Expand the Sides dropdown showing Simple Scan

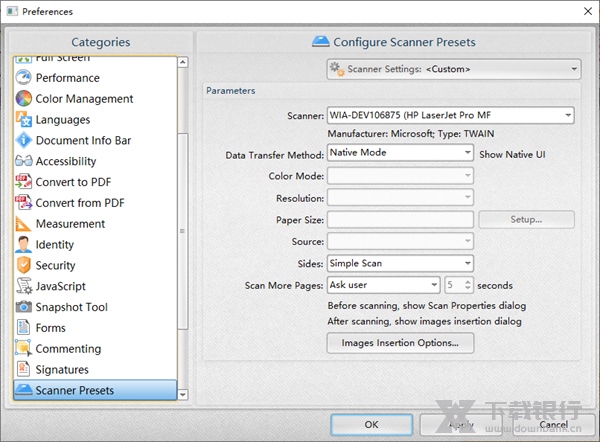[x=400, y=264]
